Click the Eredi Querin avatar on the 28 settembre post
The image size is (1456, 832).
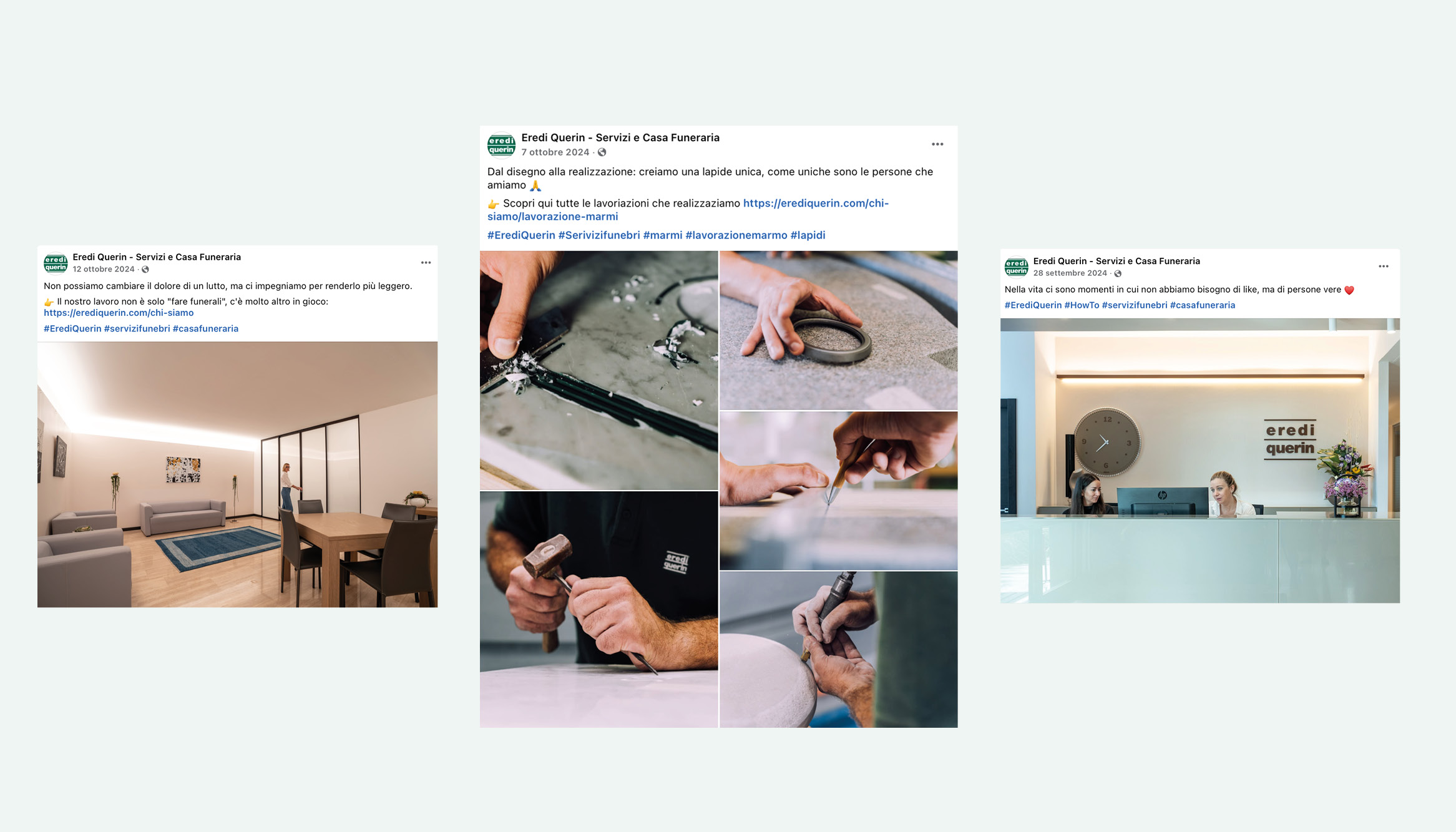pos(1016,267)
